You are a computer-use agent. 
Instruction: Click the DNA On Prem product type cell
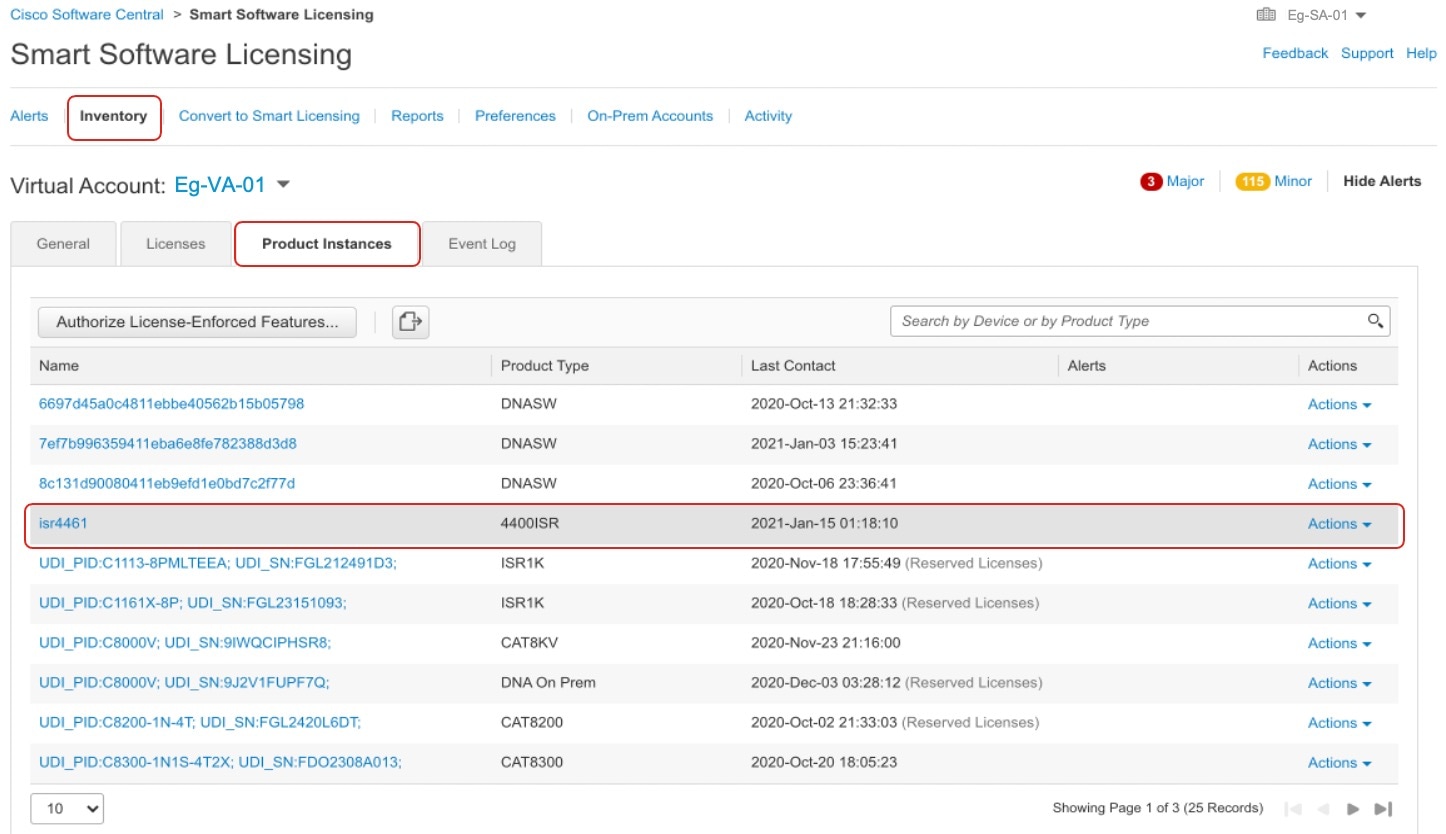548,683
